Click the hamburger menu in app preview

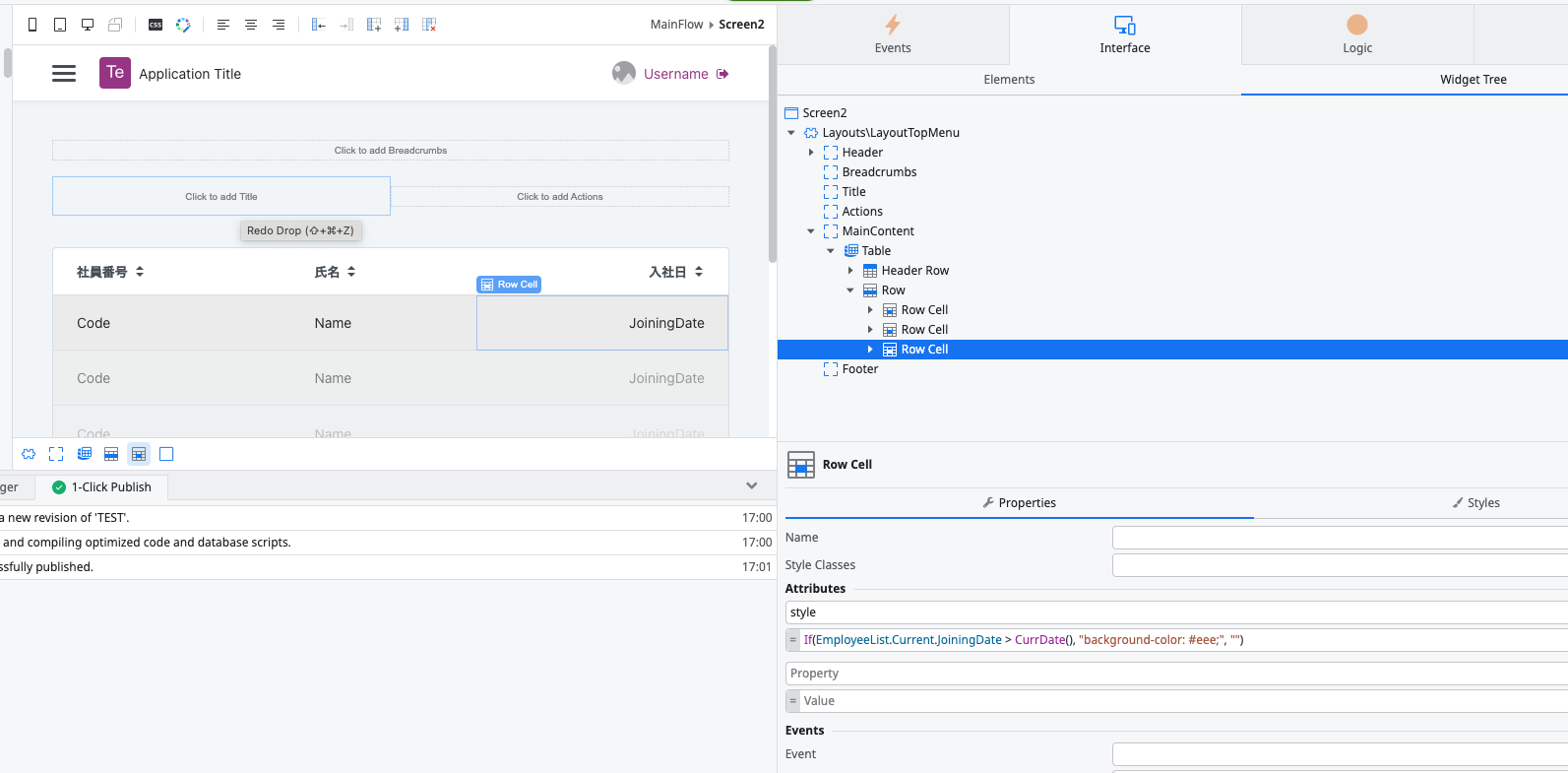pyautogui.click(x=64, y=74)
